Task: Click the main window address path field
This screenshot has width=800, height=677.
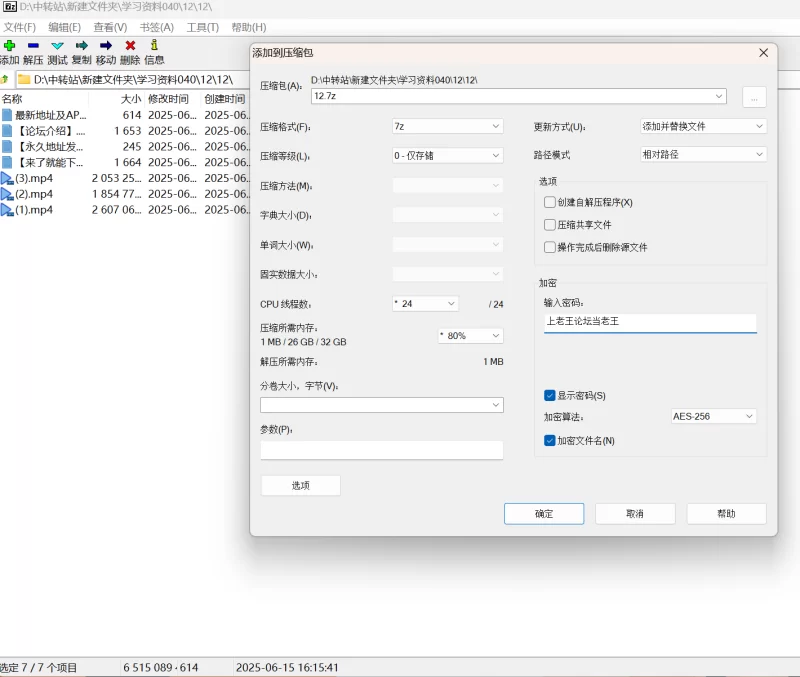Action: coord(133,79)
